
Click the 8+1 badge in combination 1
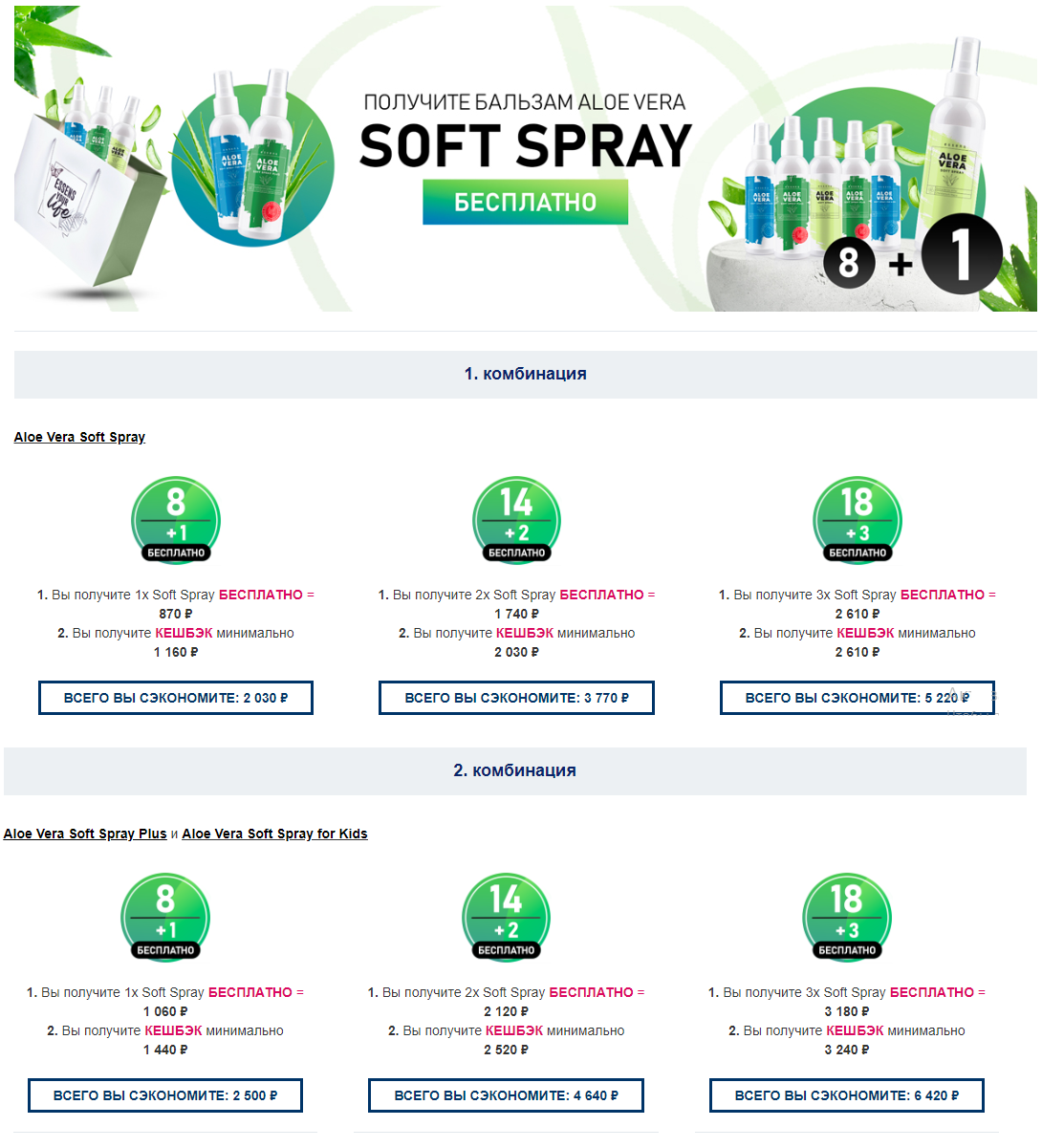[x=176, y=519]
